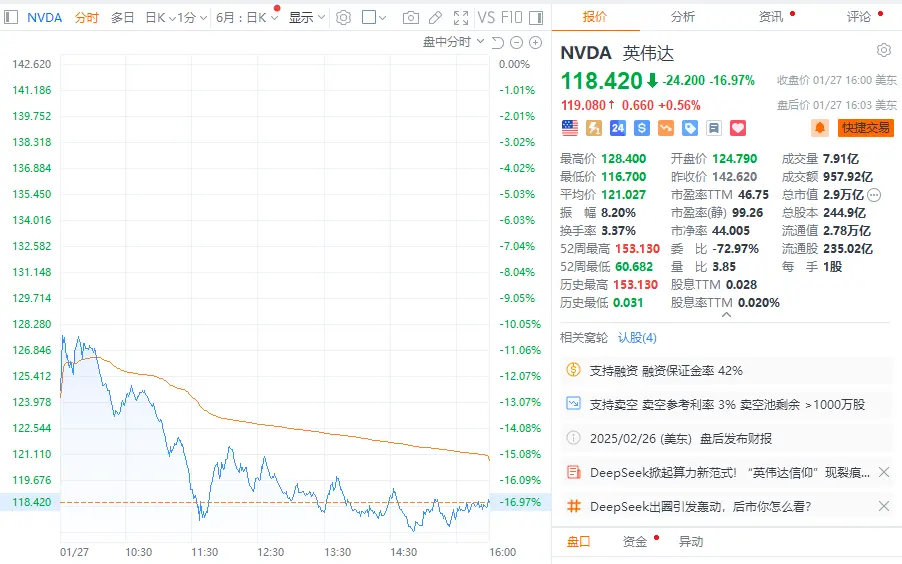Open the 认股(4) warrants link
Screen dimensions: 902x564
coord(637,338)
